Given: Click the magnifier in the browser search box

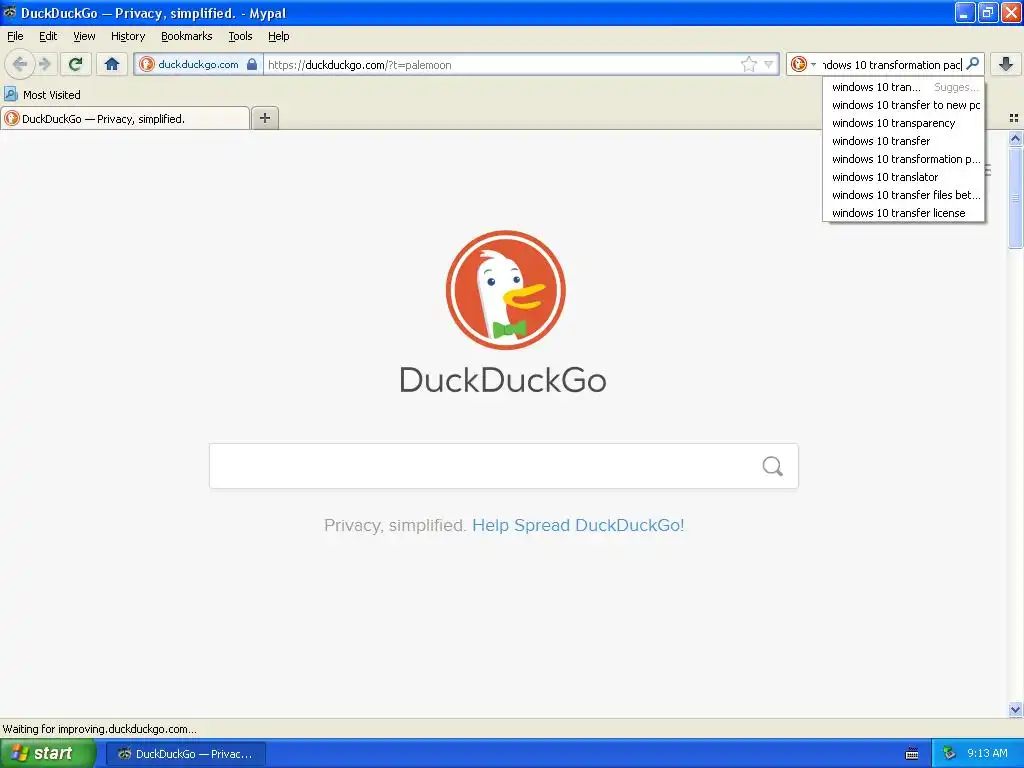Looking at the screenshot, I should 972,64.
